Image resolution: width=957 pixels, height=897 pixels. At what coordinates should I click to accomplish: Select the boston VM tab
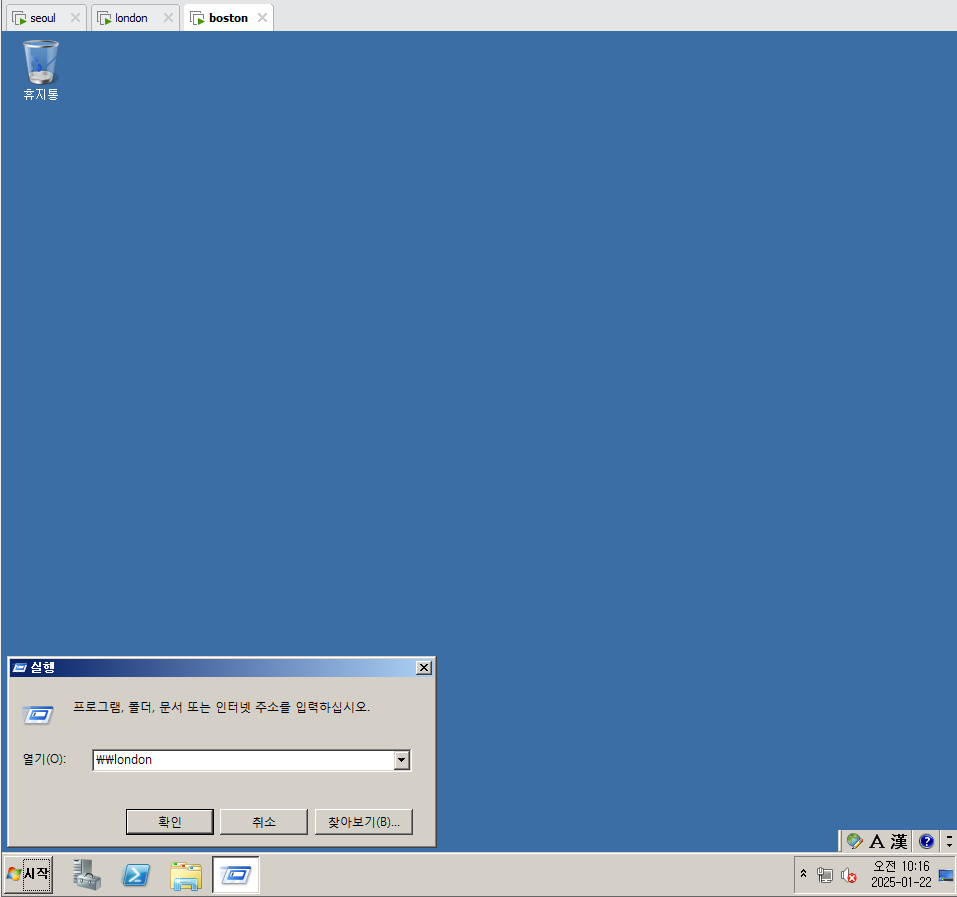[x=228, y=18]
